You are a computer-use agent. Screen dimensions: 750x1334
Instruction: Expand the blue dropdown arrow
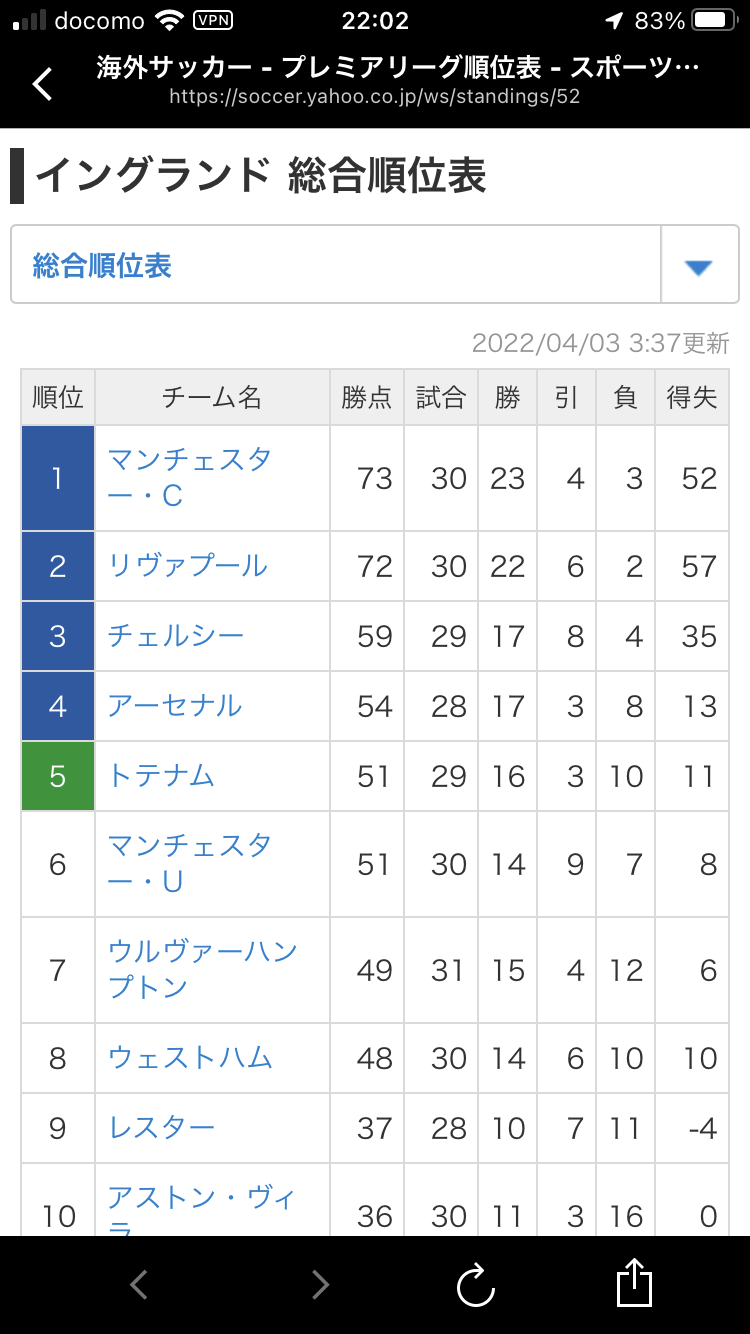[698, 267]
